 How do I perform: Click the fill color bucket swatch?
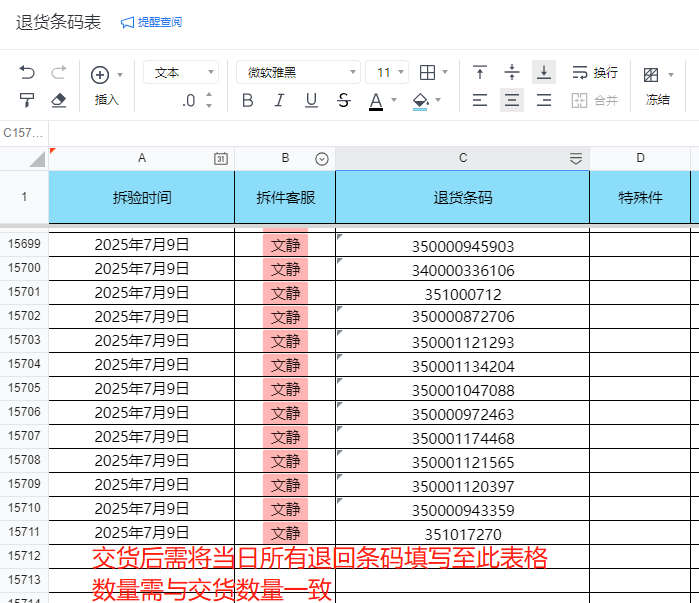point(421,100)
